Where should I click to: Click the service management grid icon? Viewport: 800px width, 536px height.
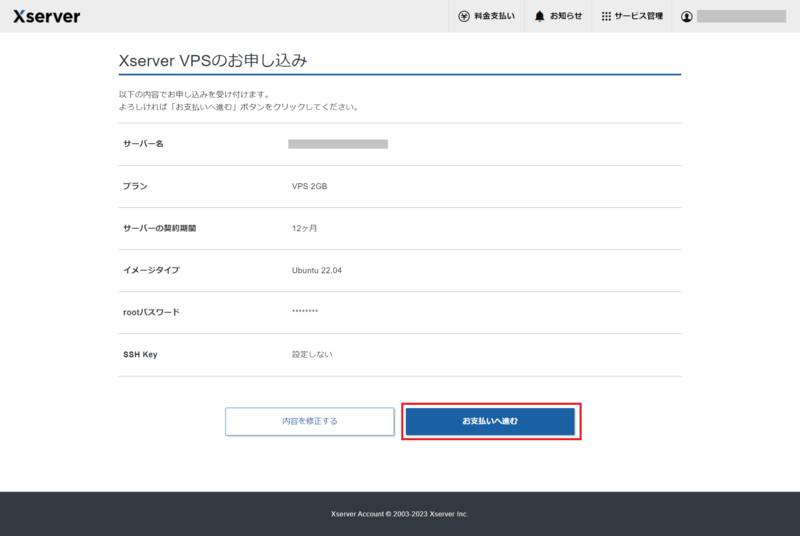click(606, 16)
